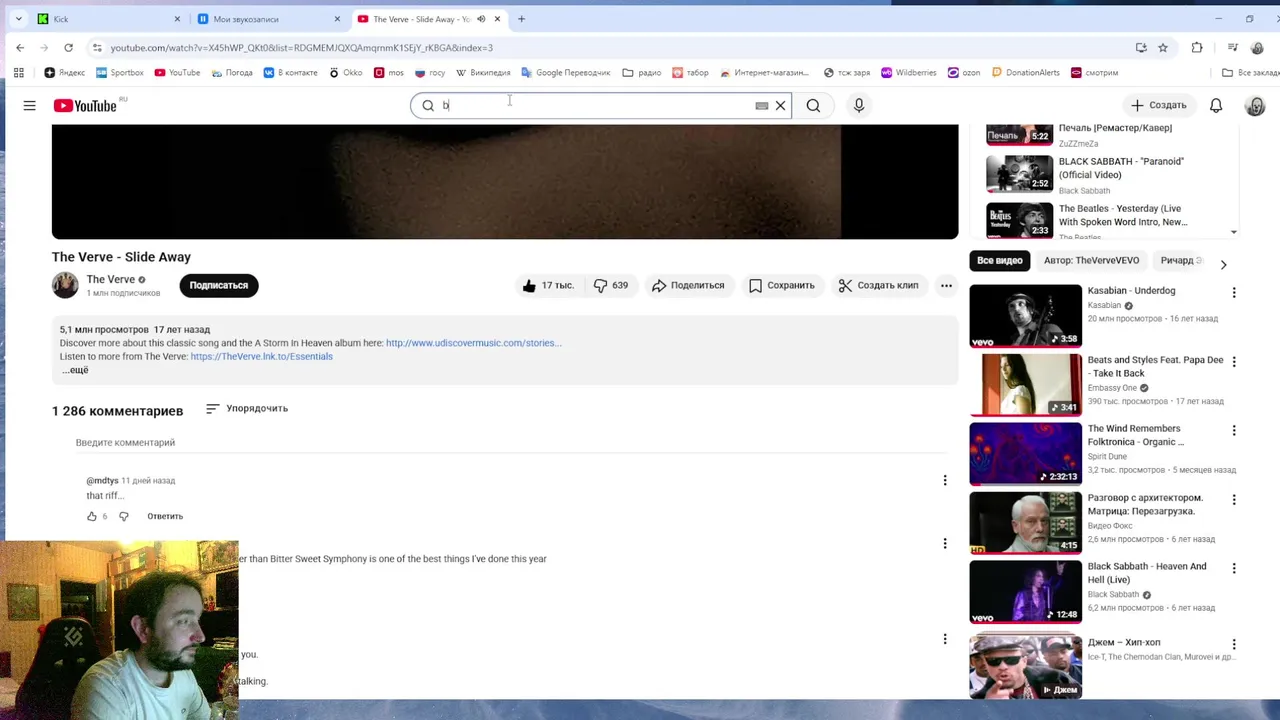Open Kasabian - Underdog thumbnail
This screenshot has height=720, width=1280.
[1025, 315]
